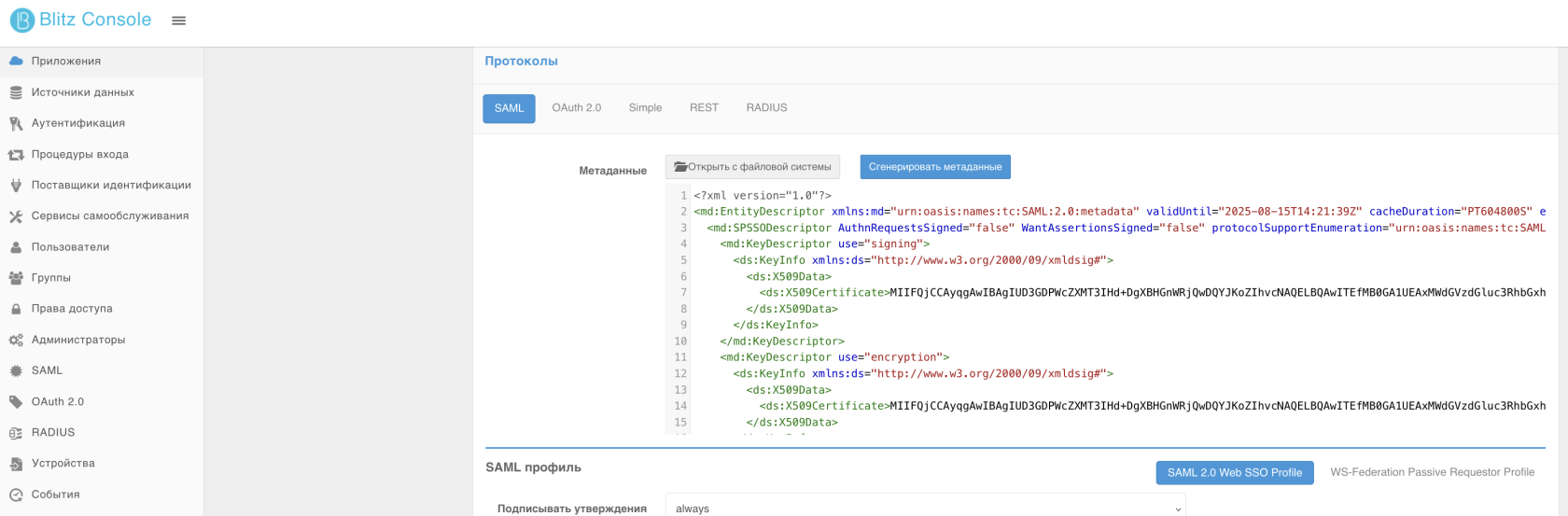This screenshot has width=1568, height=516.
Task: Switch to the OAuth 2.0 protocol tab
Action: 577,108
